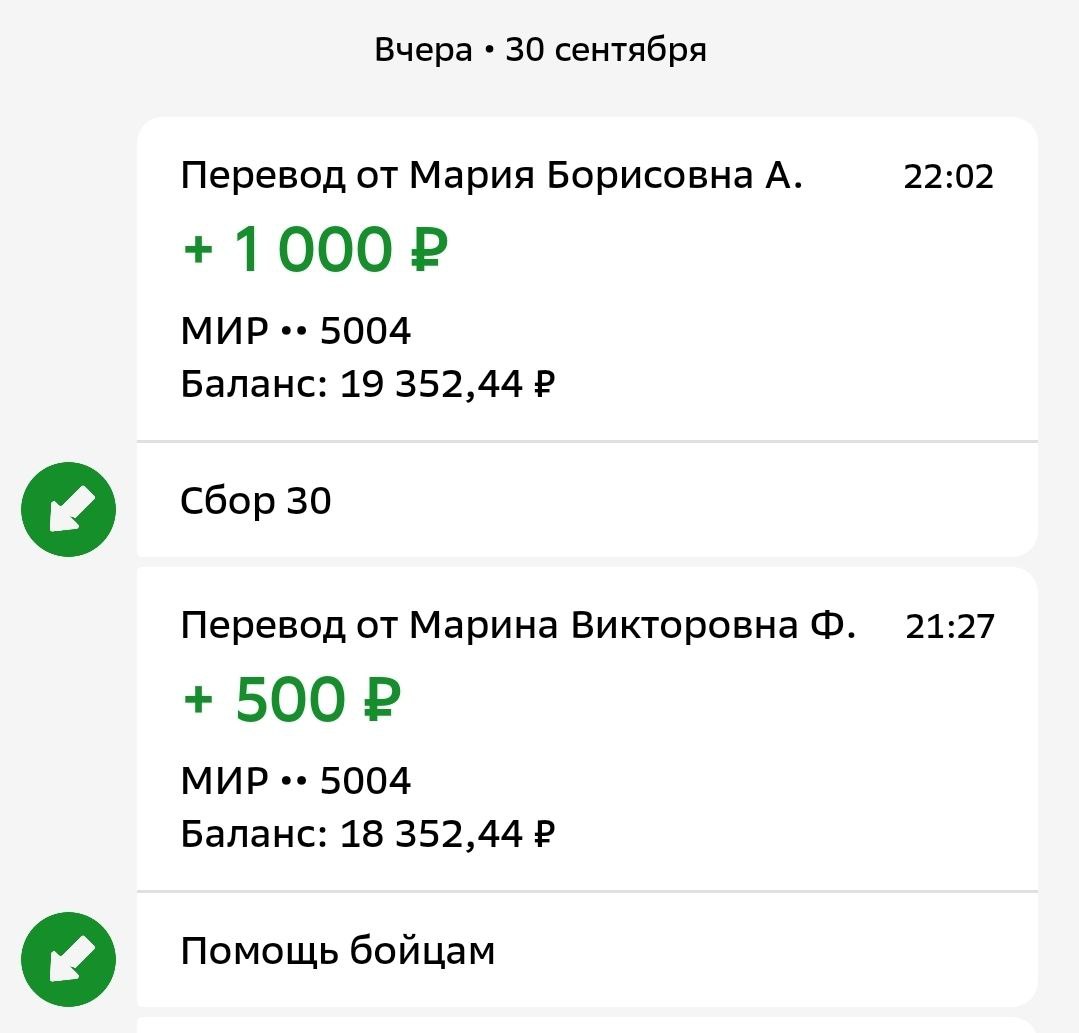
Task: Open the partially visible card at bottom
Action: coord(586,1025)
